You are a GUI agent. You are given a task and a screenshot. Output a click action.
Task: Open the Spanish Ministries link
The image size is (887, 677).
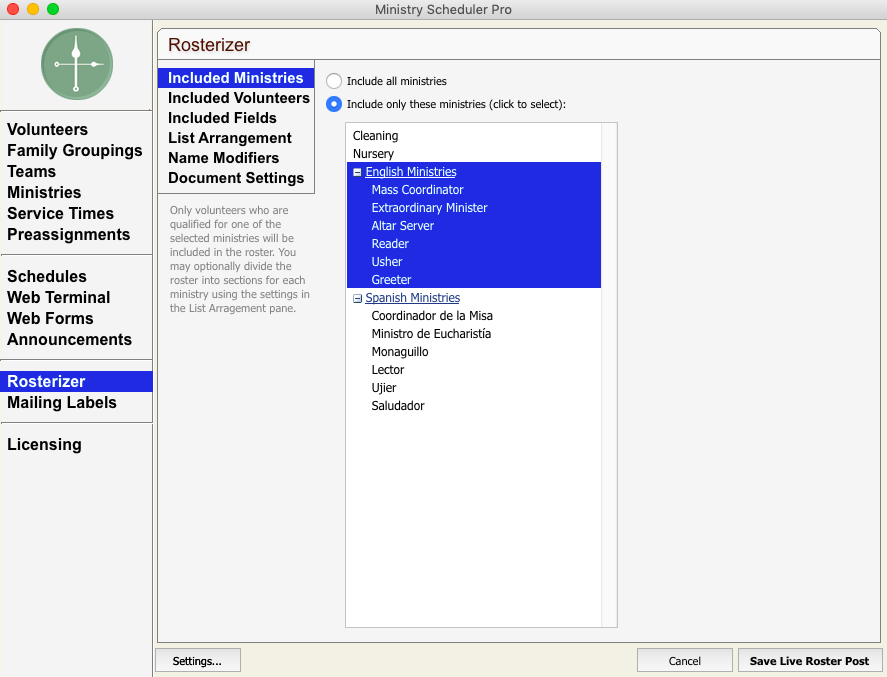point(412,297)
